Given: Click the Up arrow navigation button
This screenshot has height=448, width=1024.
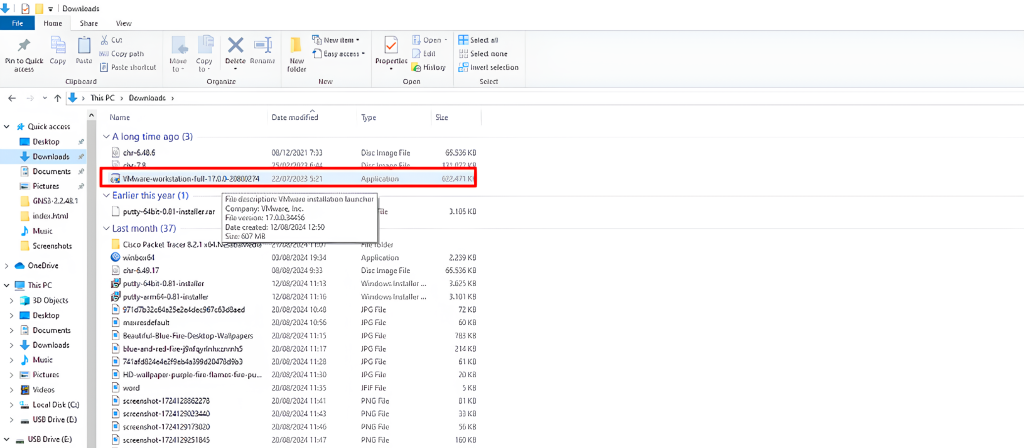Looking at the screenshot, I should pos(57,98).
